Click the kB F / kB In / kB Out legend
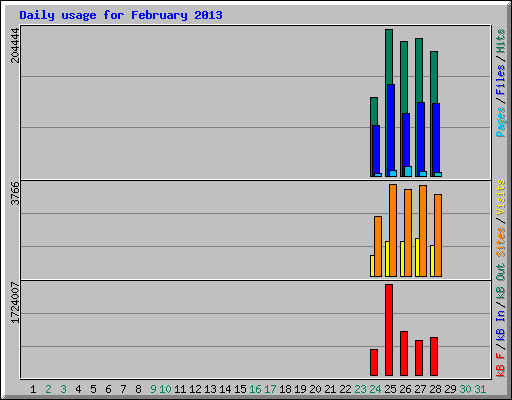Screen dimensions: 512x400 500,320
